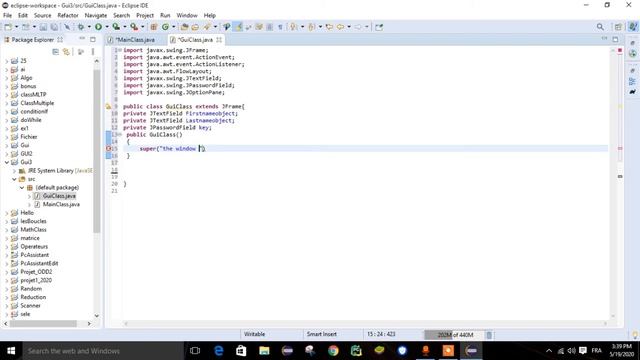
Task: Fold the imports block at line 1
Action: (120, 50)
